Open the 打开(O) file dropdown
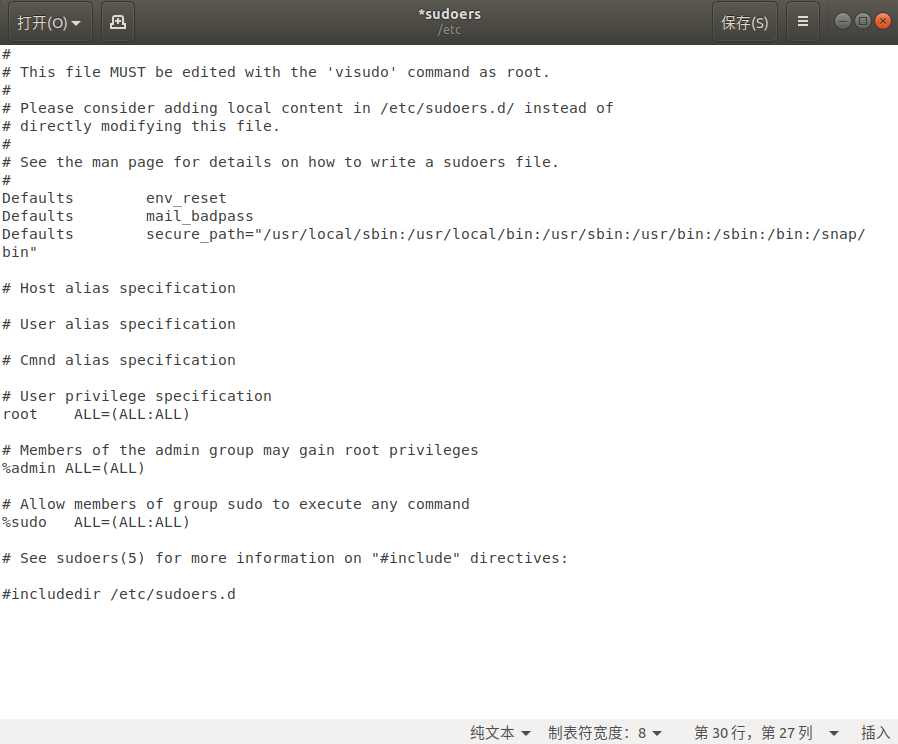 click(x=48, y=22)
